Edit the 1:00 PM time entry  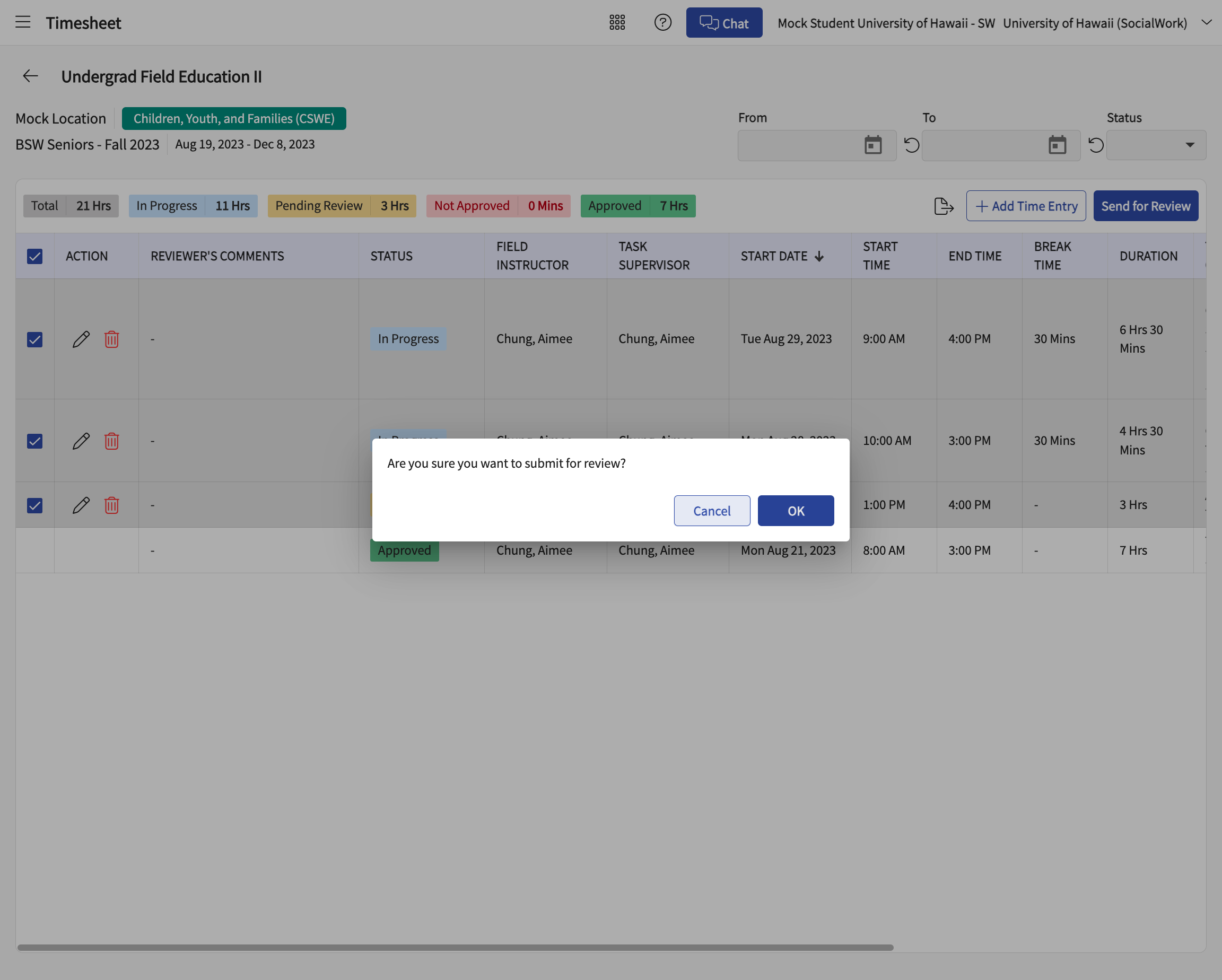pyautogui.click(x=81, y=505)
